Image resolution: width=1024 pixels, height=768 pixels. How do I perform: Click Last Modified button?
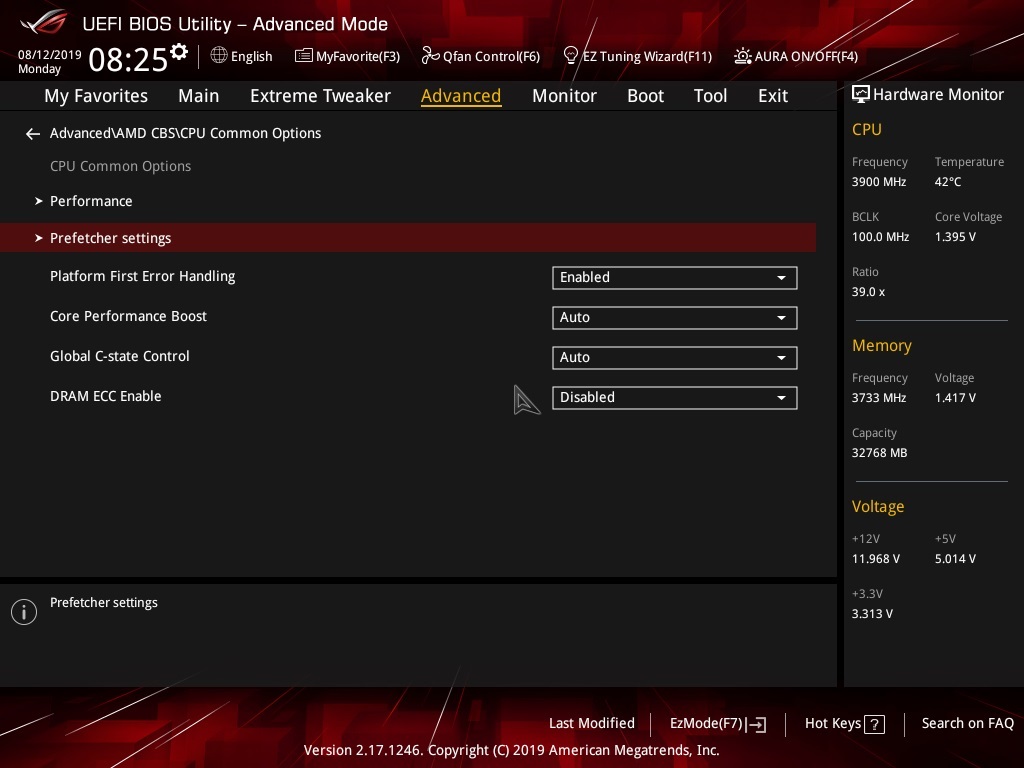click(x=592, y=724)
